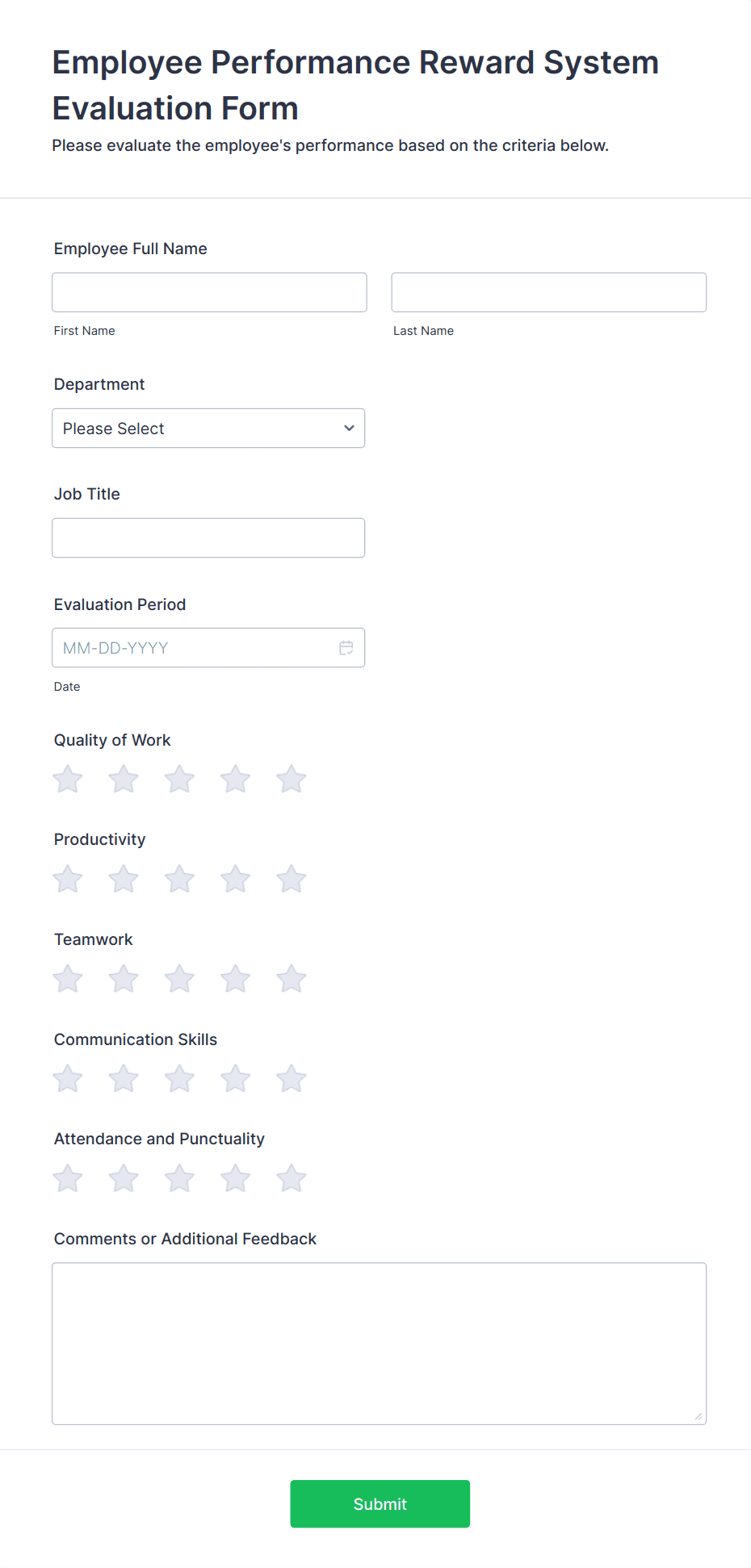The width and height of the screenshot is (751, 1568).
Task: Rate Quality of Work five stars
Action: (291, 779)
